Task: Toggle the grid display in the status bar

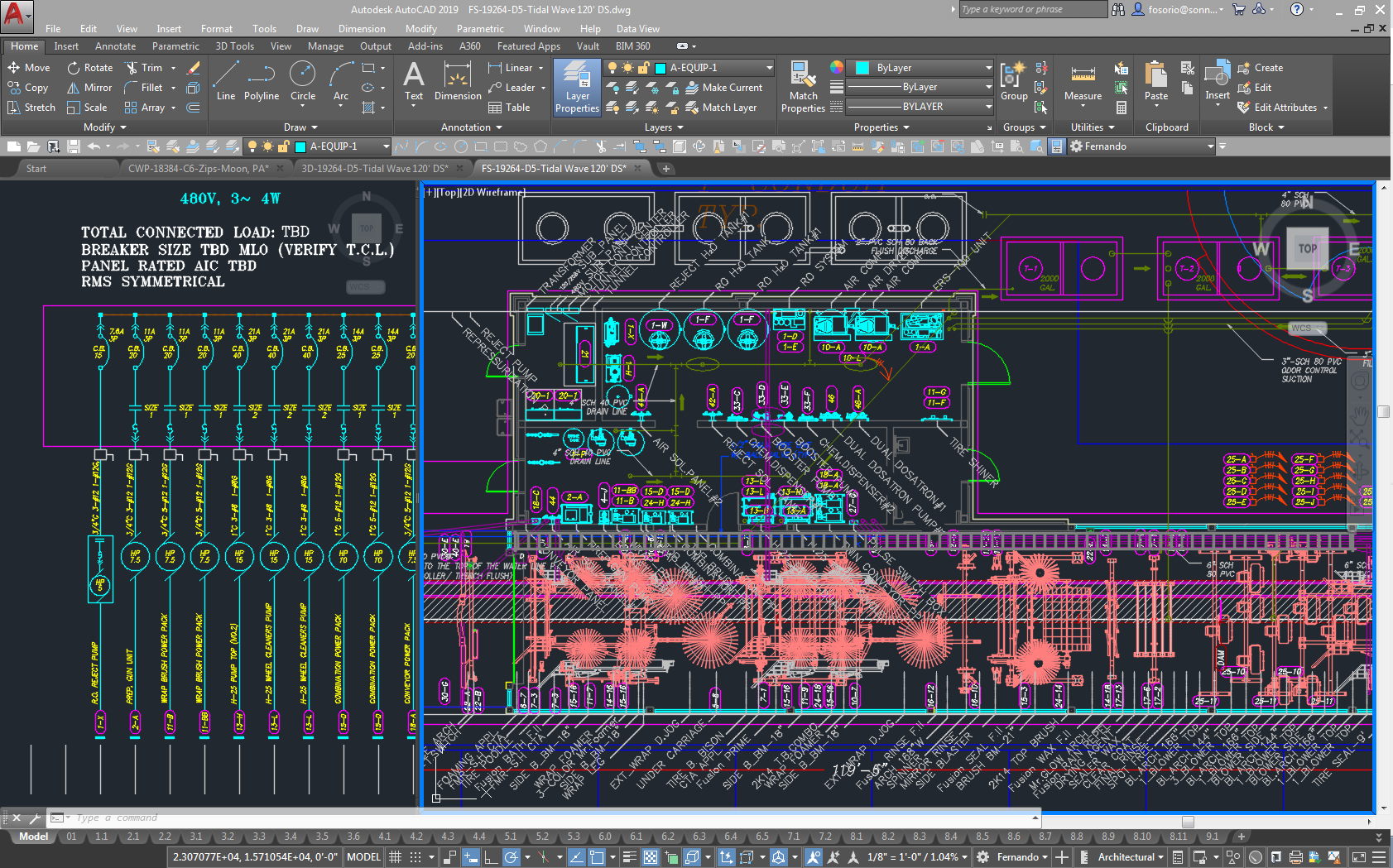Action: click(x=395, y=856)
